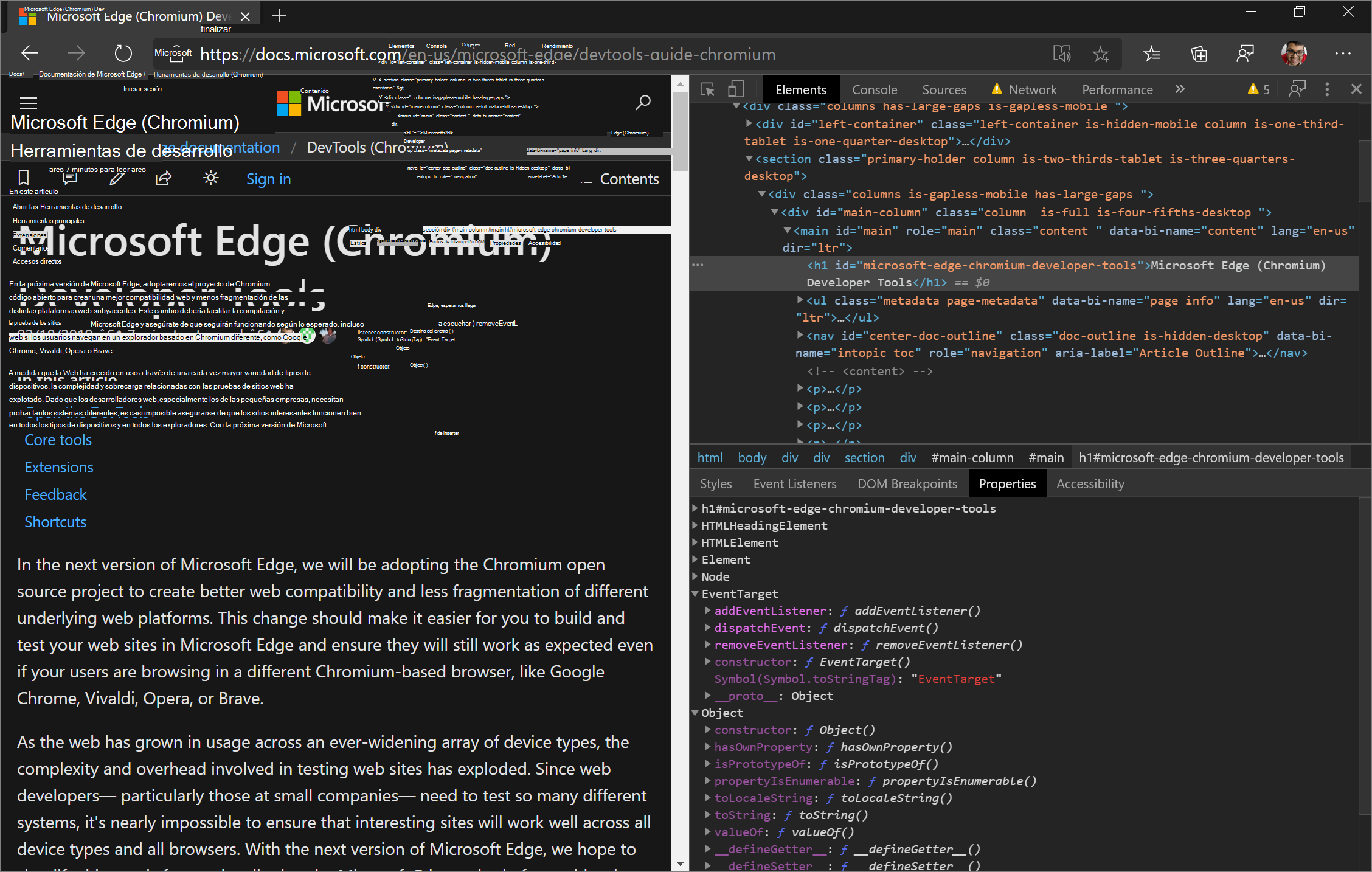Toggle Event Listeners tab visibility
Image resolution: width=1372 pixels, height=872 pixels.
[796, 483]
